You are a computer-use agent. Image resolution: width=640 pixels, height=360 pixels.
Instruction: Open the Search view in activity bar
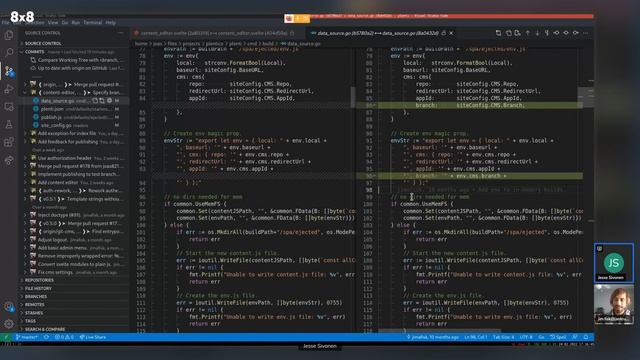[9, 52]
